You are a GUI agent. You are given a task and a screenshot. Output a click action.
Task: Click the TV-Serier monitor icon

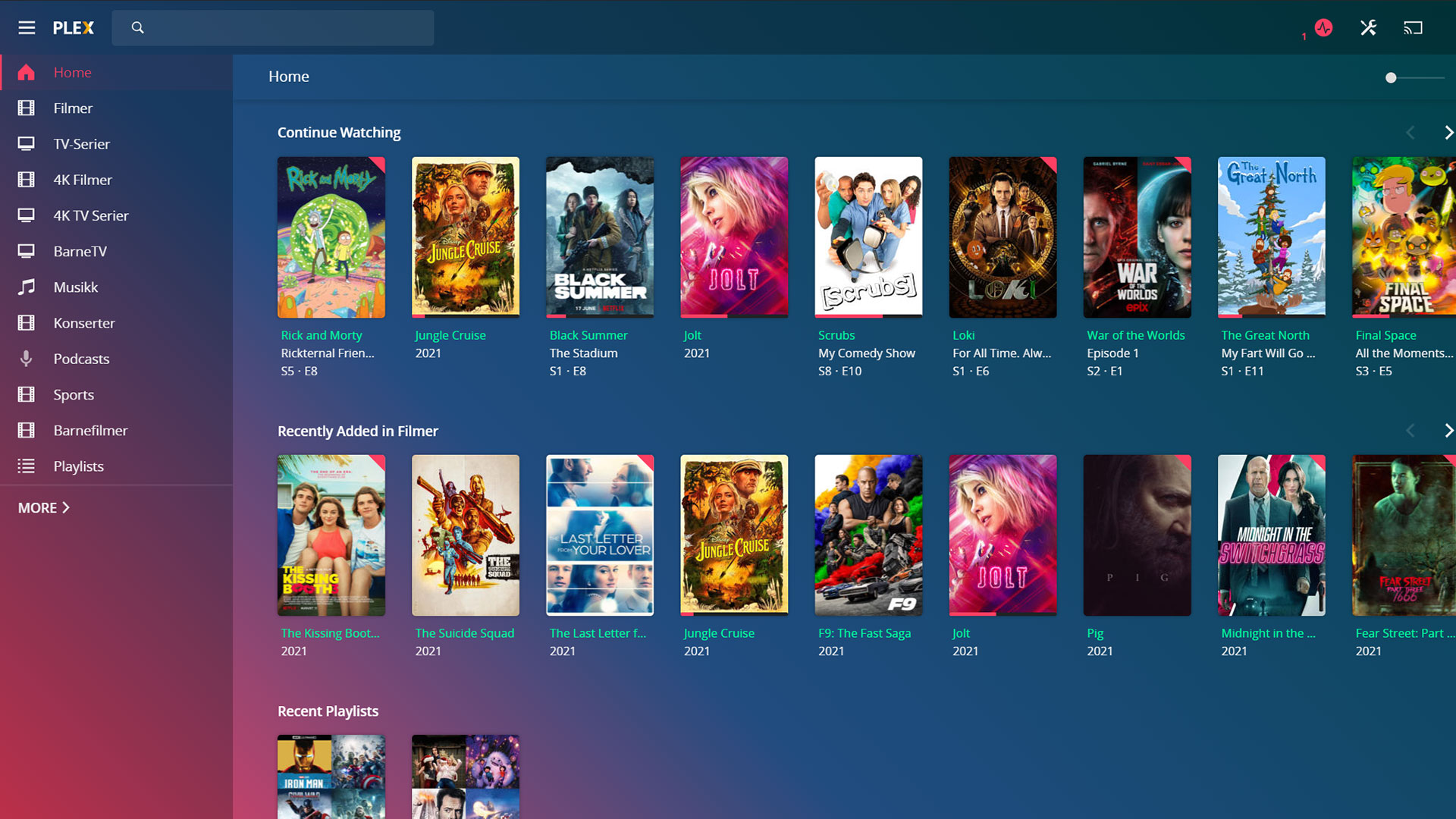tap(27, 144)
